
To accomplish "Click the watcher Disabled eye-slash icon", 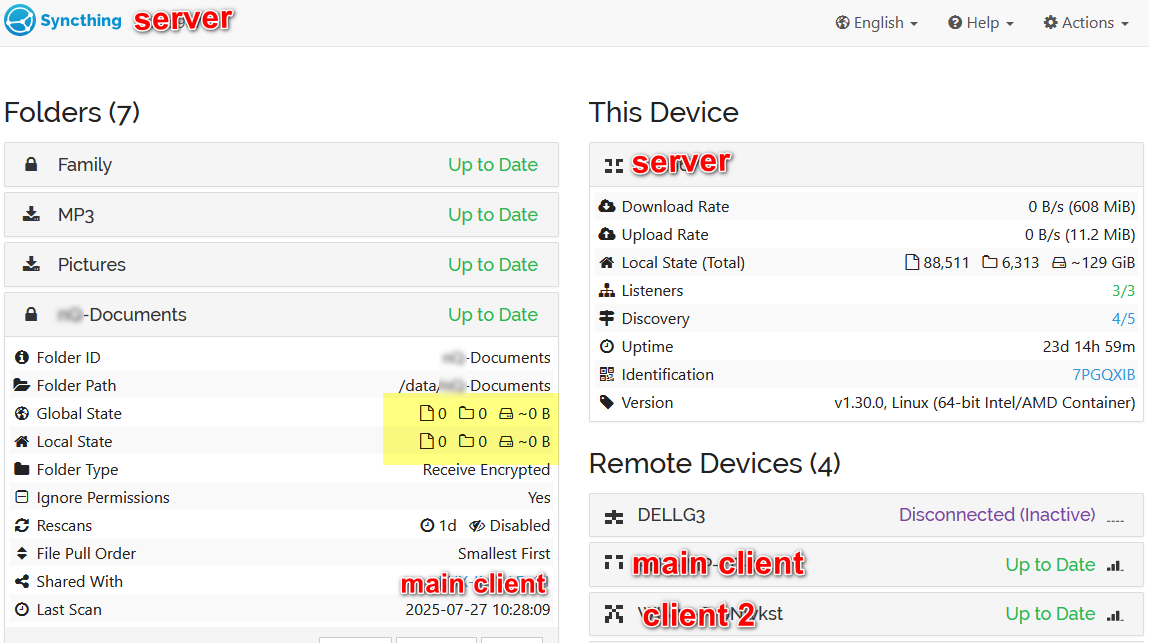I will point(477,526).
